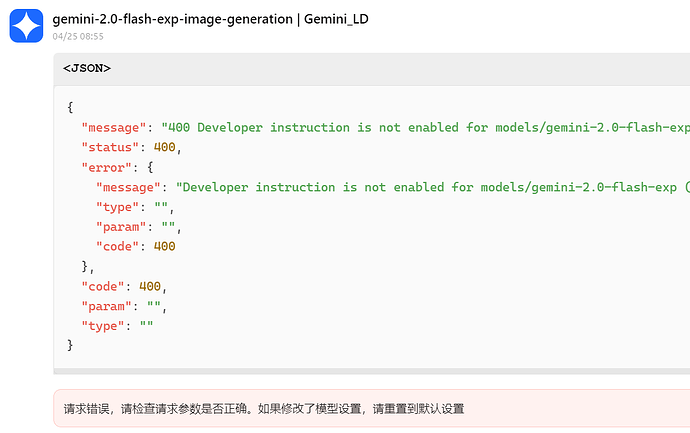The image size is (690, 433).
Task: Click the top-level "type": "" last line
Action: 117,326
